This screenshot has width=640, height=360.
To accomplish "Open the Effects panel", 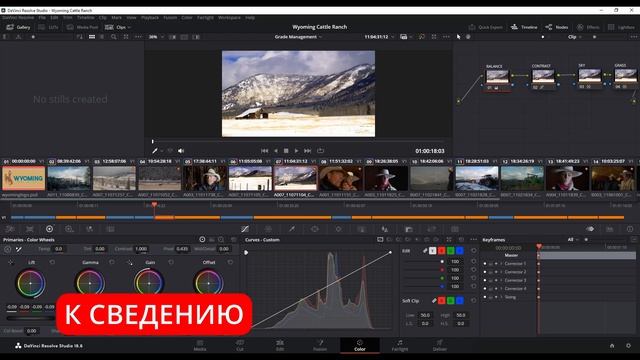I will pos(588,27).
